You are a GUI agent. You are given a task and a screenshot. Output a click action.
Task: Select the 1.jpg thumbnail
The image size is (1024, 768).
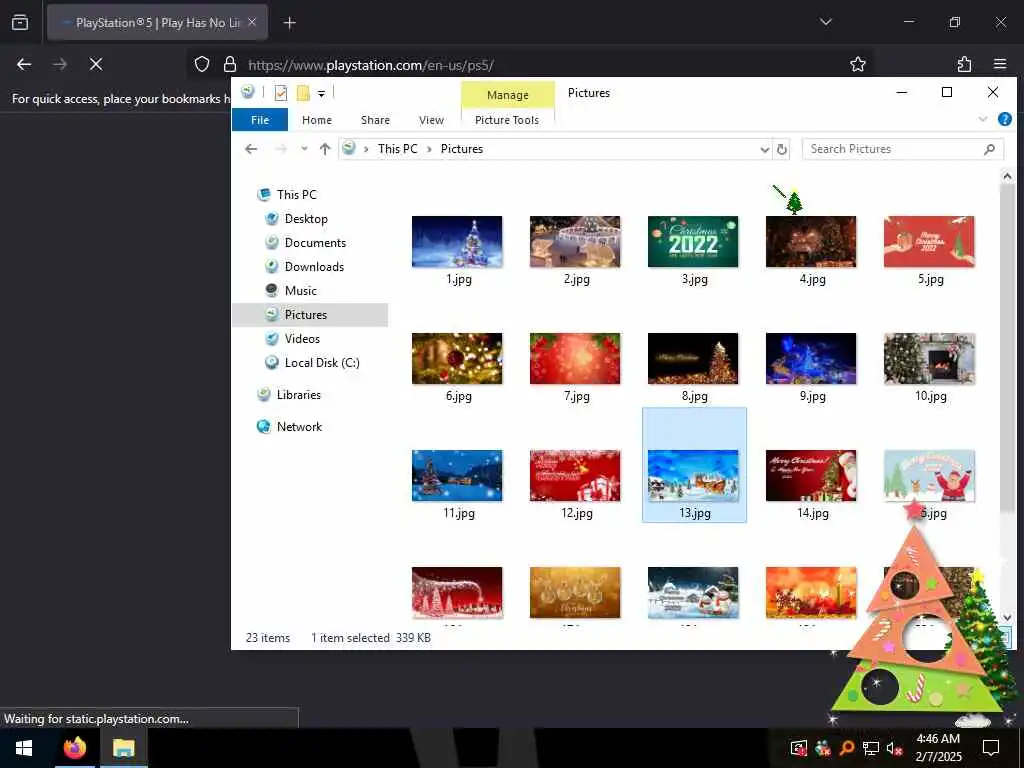(x=457, y=242)
